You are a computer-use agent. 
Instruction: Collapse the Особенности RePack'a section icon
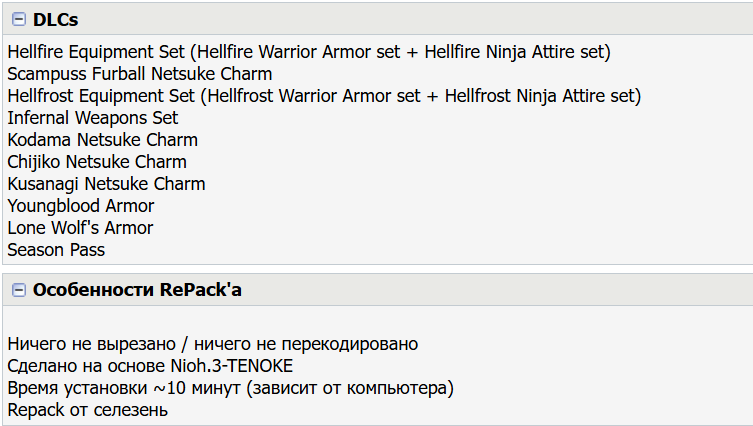[x=17, y=290]
